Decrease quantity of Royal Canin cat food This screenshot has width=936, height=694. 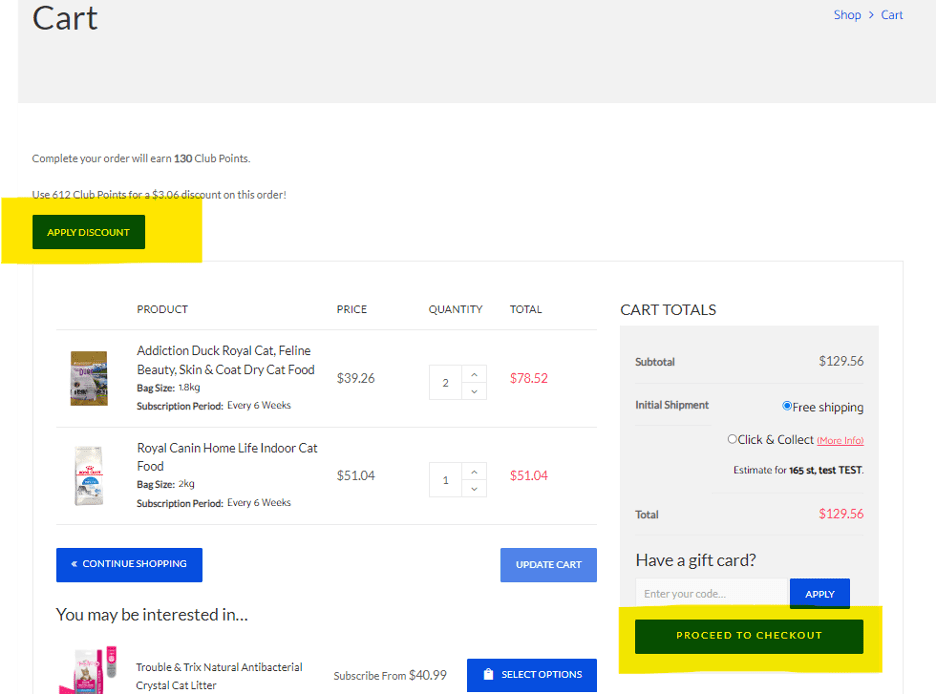coord(474,487)
